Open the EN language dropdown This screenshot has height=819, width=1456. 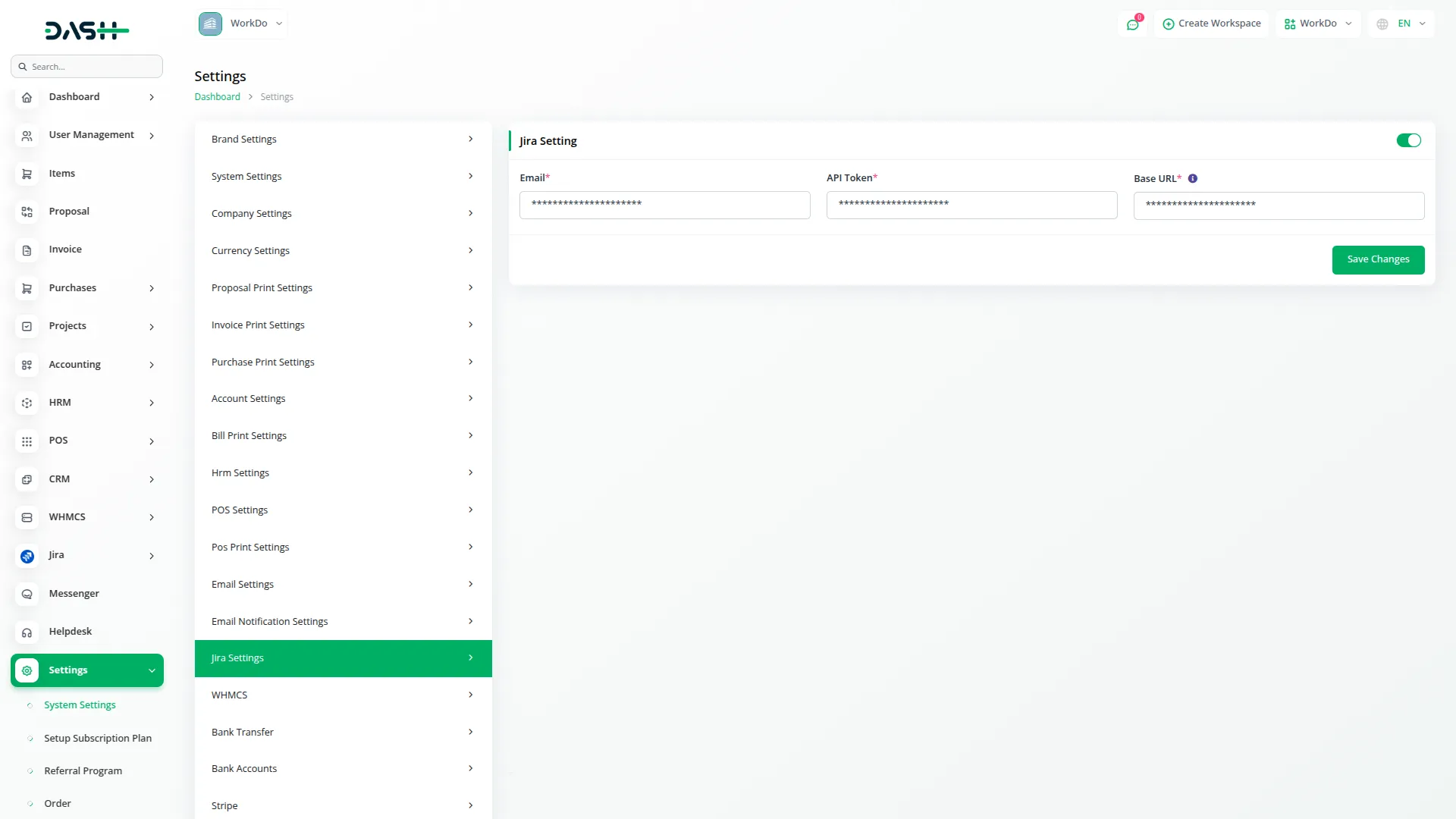tap(1401, 24)
